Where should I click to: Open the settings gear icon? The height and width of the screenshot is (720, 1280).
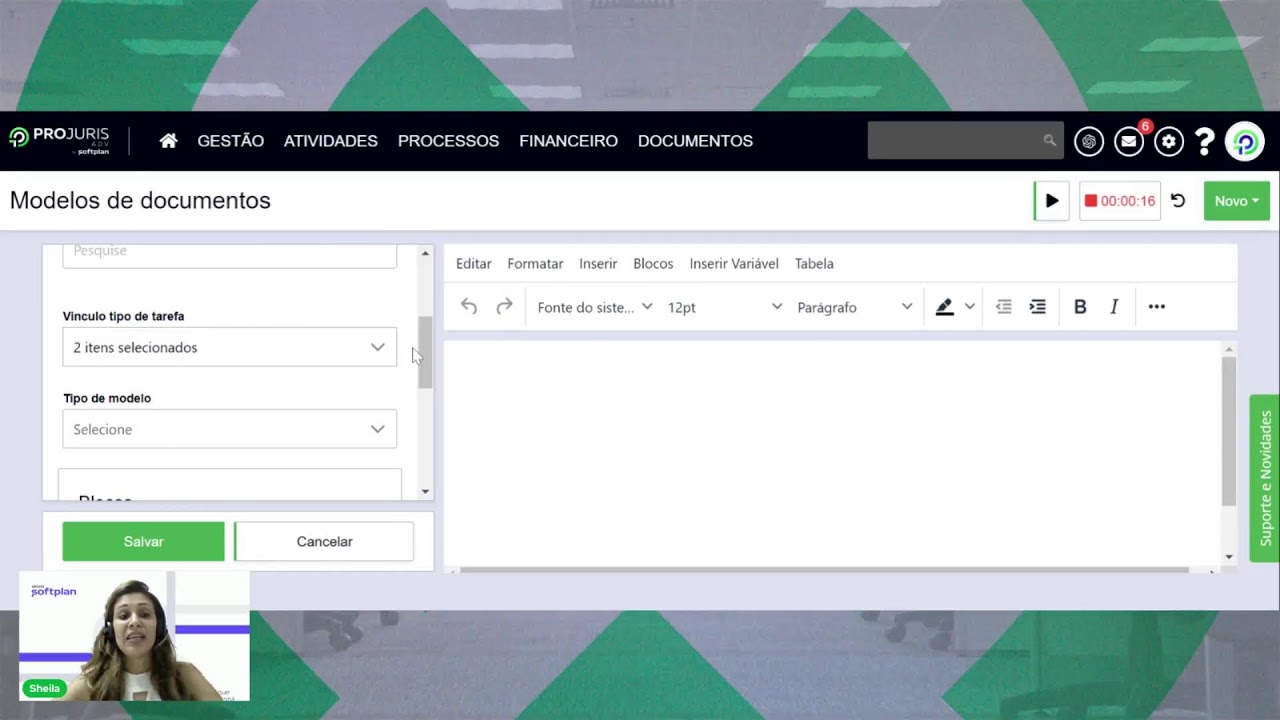pyautogui.click(x=1169, y=141)
